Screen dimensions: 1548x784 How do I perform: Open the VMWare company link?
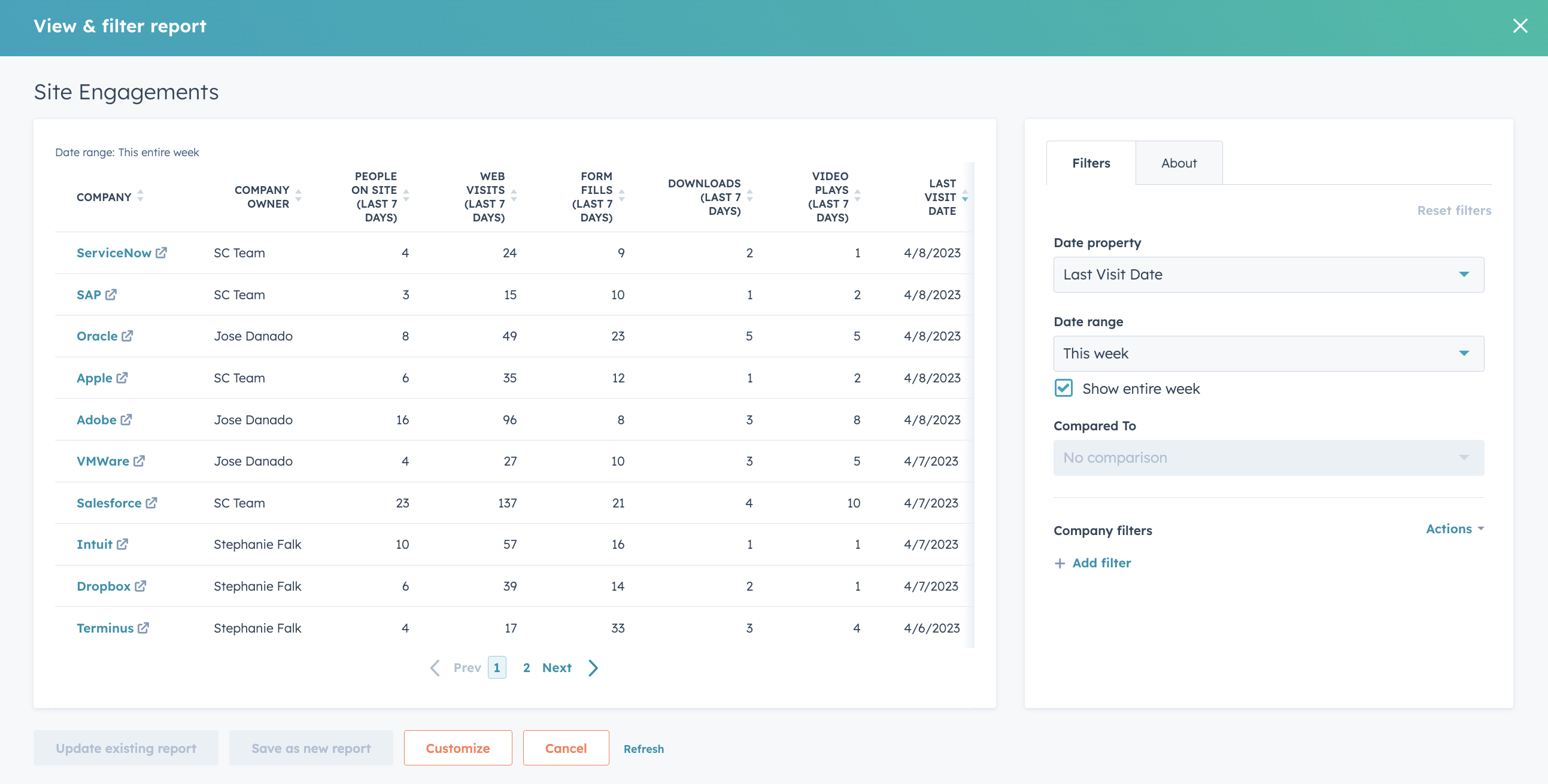(x=103, y=461)
